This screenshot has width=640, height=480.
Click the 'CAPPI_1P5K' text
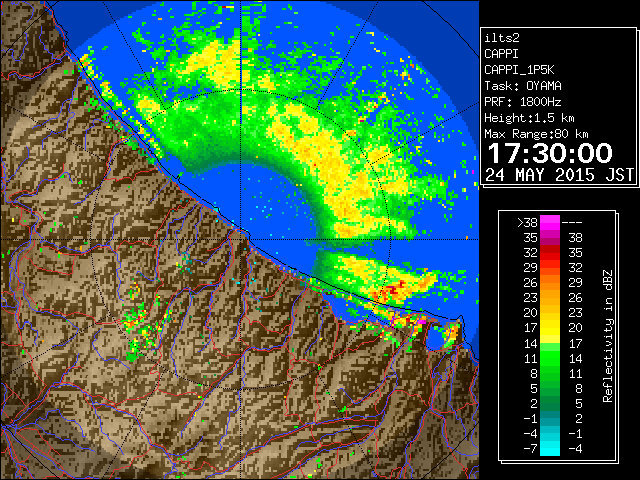pos(519,70)
